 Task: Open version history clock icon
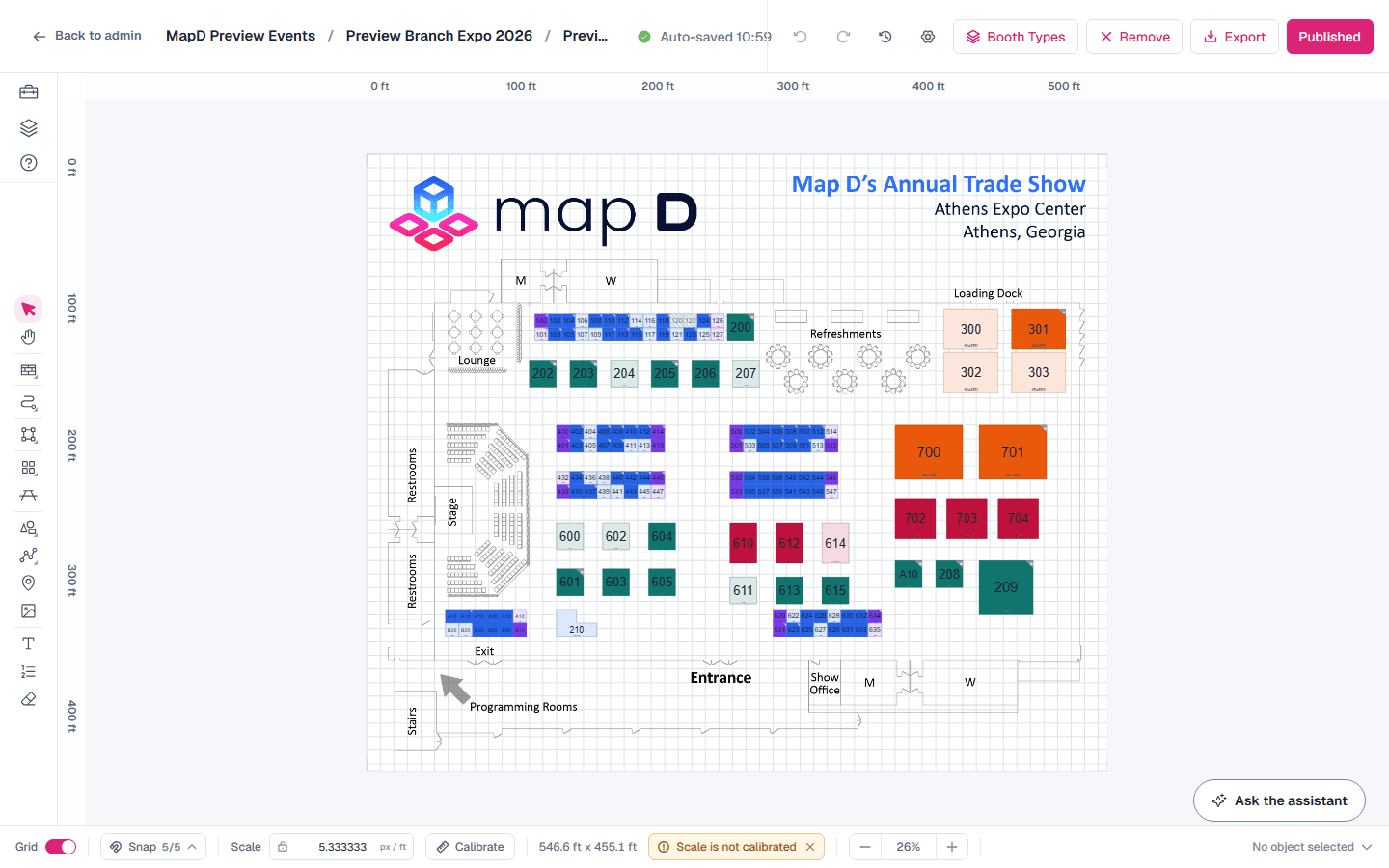(885, 37)
